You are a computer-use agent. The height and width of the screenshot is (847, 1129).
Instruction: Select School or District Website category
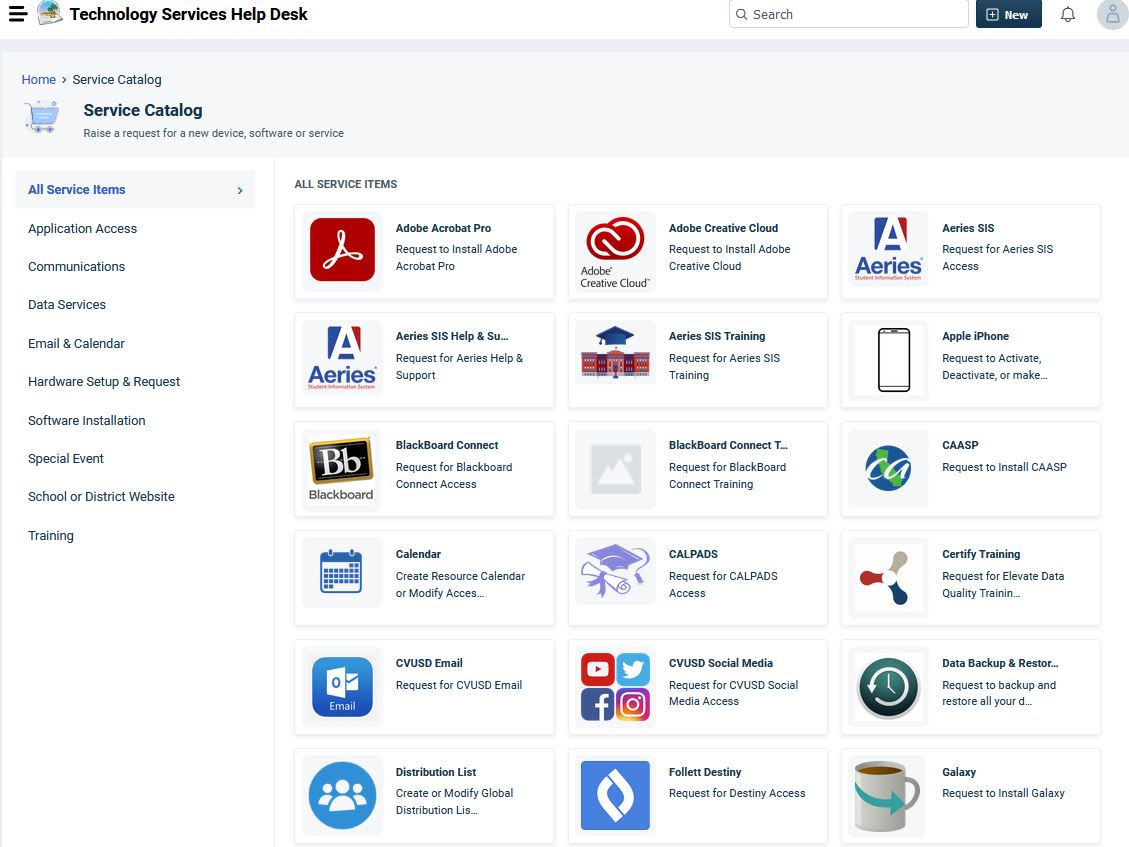pos(101,496)
